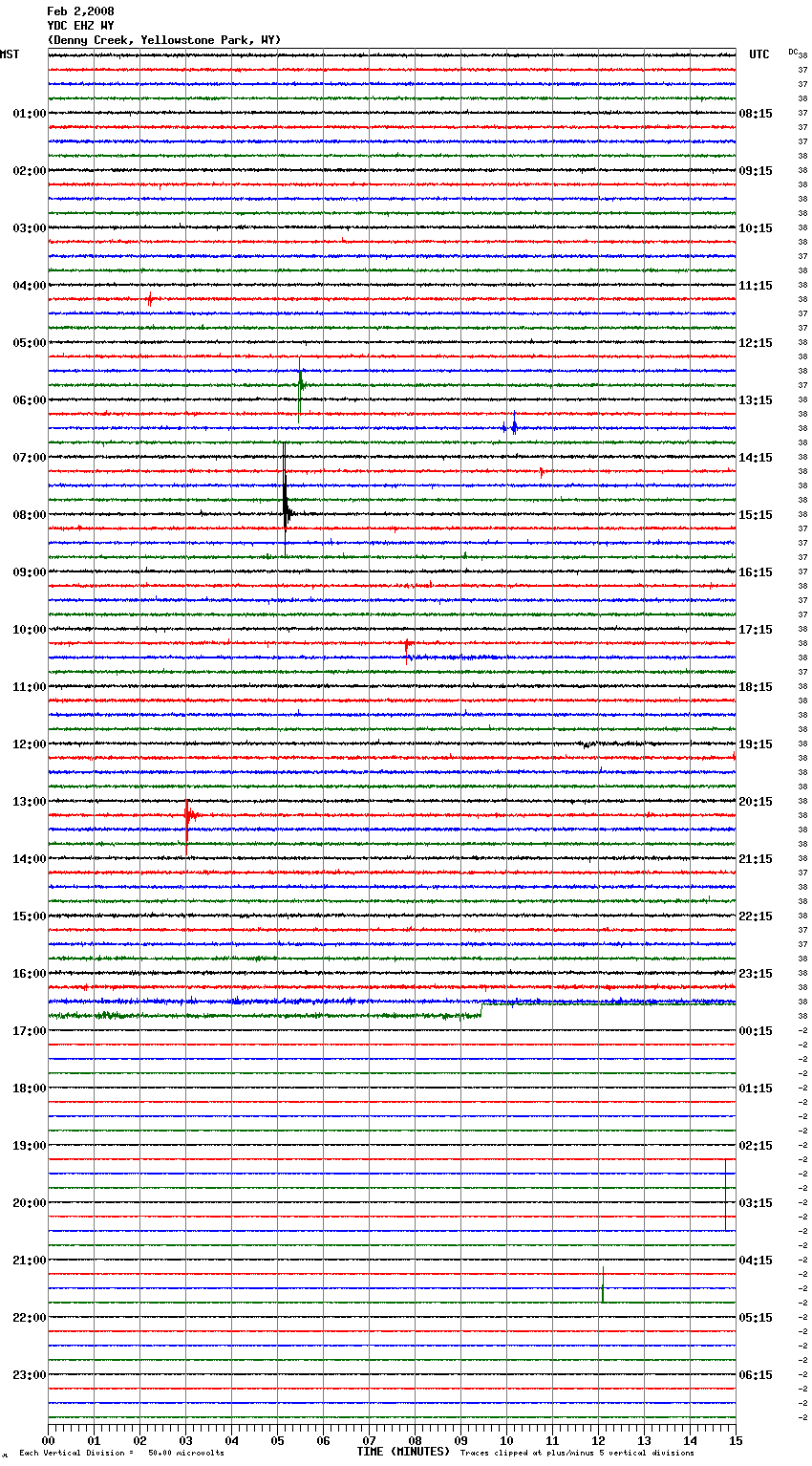The width and height of the screenshot is (812, 1466).
Task: Select the 'YDC EHZ WY' station code text
Action: [80, 26]
